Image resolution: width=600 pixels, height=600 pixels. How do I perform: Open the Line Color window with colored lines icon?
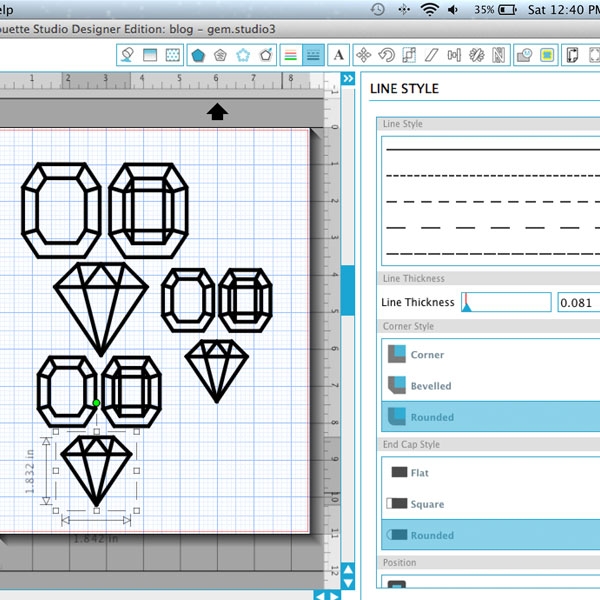click(291, 55)
